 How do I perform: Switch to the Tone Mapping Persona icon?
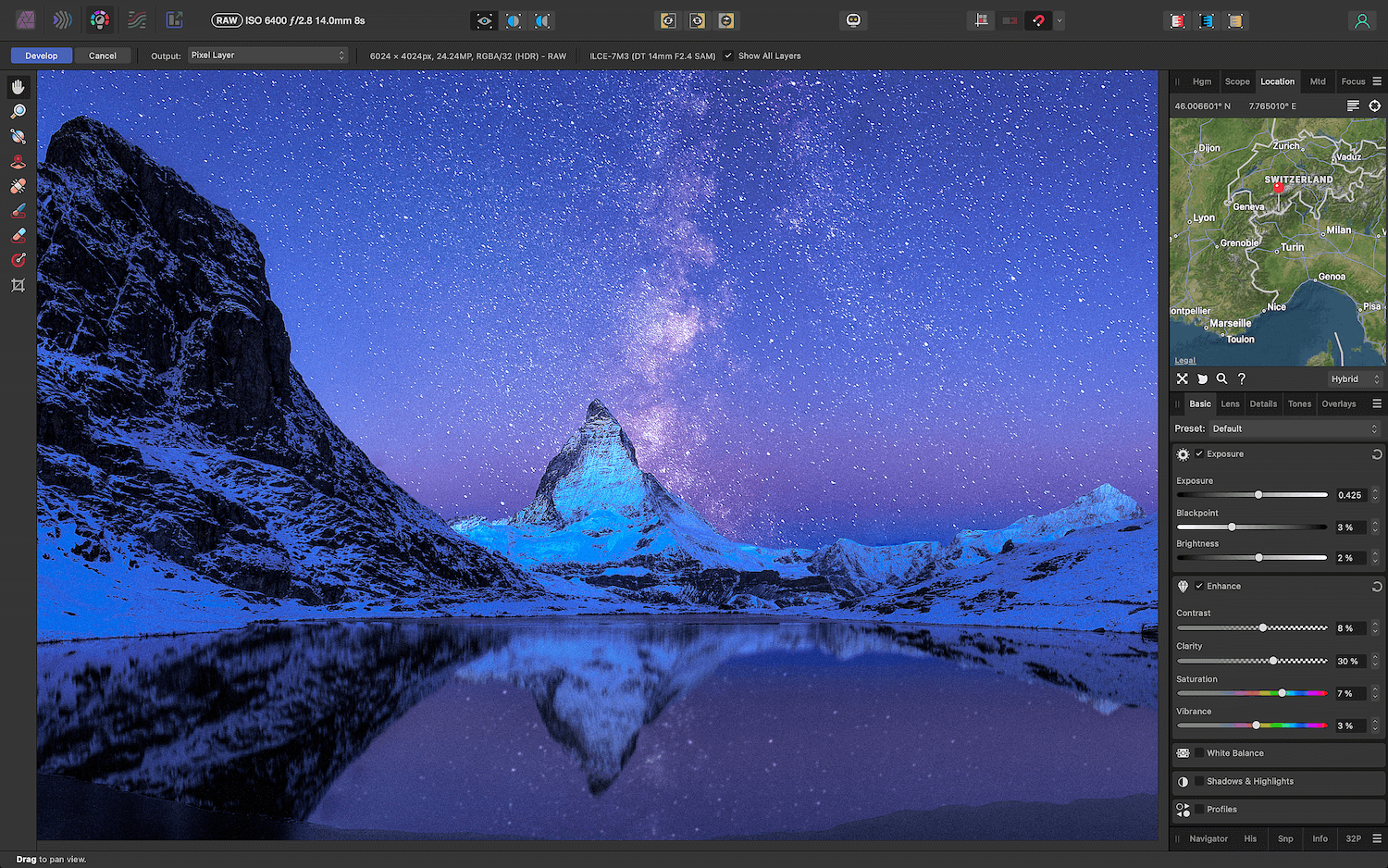tap(137, 19)
